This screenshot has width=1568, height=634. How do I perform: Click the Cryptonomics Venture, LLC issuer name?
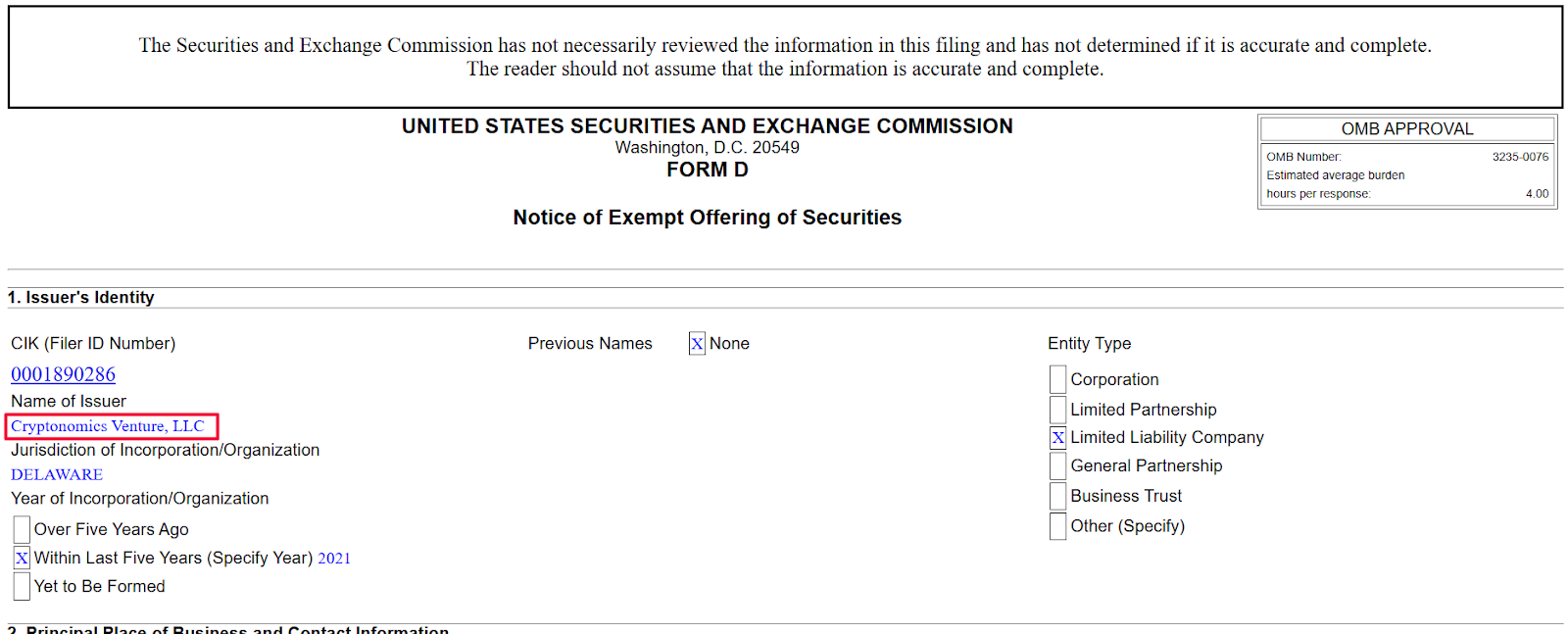click(x=108, y=426)
